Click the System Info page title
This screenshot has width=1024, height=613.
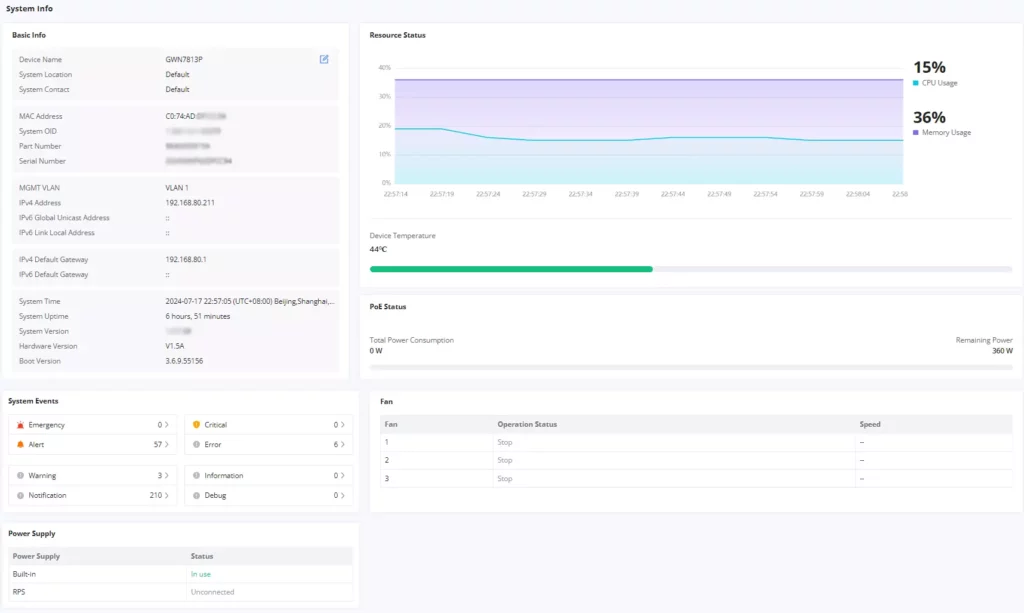(29, 8)
